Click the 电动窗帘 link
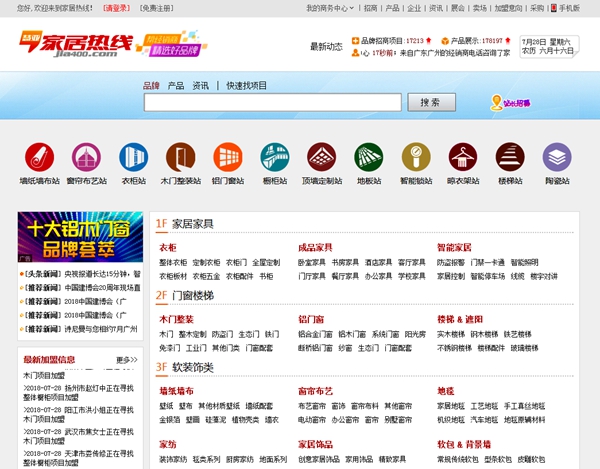This screenshot has height=469, width=600. [x=312, y=420]
